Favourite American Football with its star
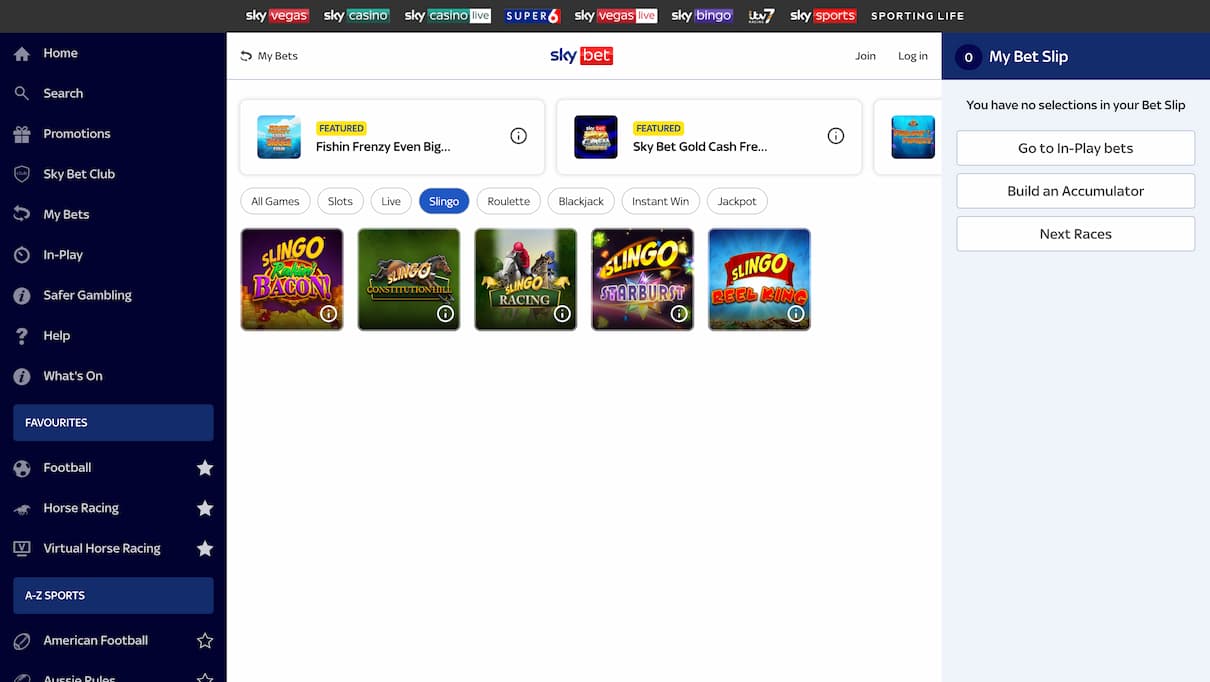Viewport: 1210px width, 682px height. [205, 641]
